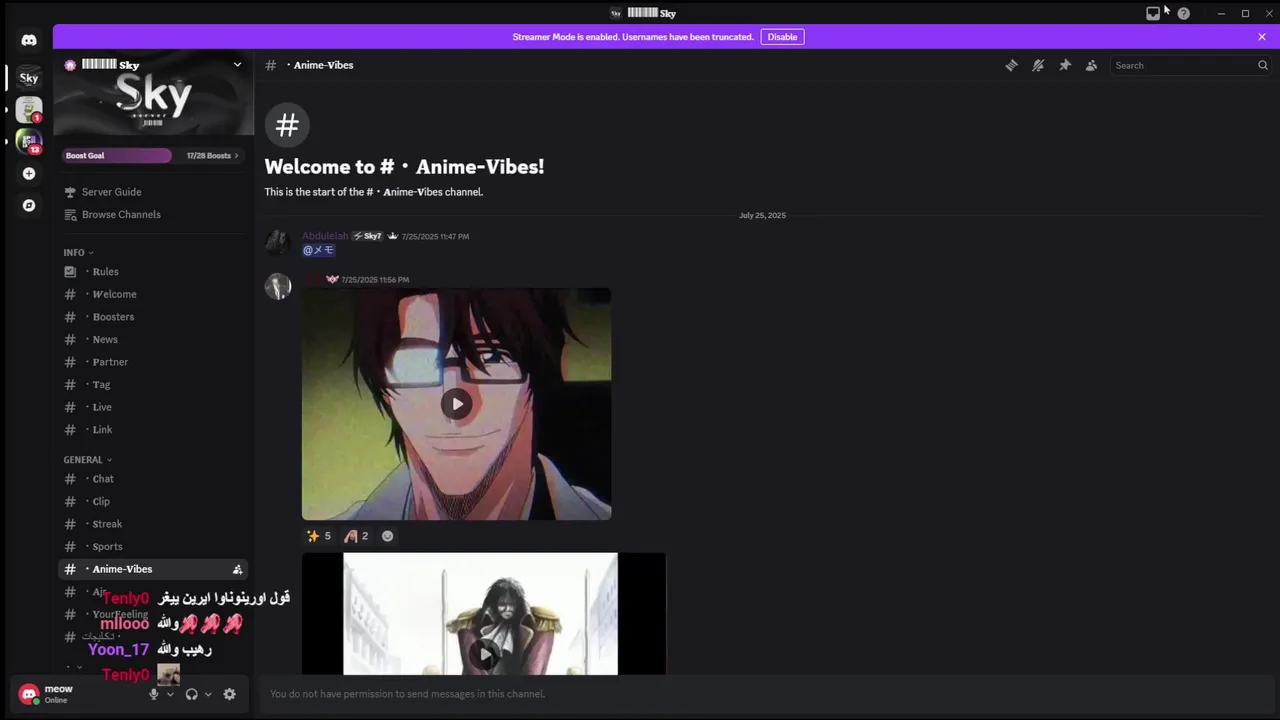Disable Streamer Mode
Image resolution: width=1280 pixels, height=720 pixels.
(x=782, y=37)
